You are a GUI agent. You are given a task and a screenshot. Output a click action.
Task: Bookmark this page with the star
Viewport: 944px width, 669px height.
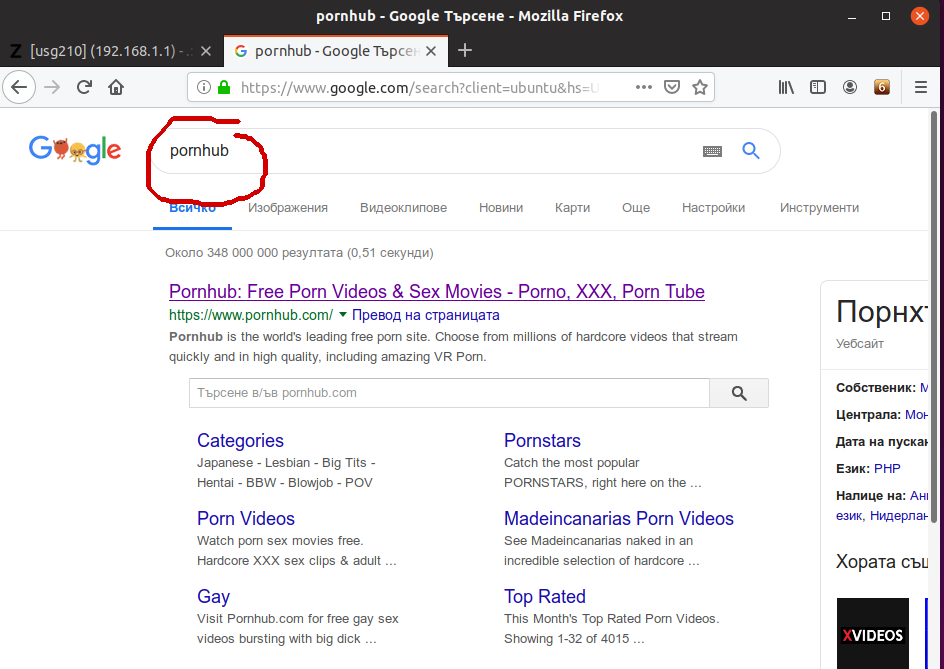[700, 87]
